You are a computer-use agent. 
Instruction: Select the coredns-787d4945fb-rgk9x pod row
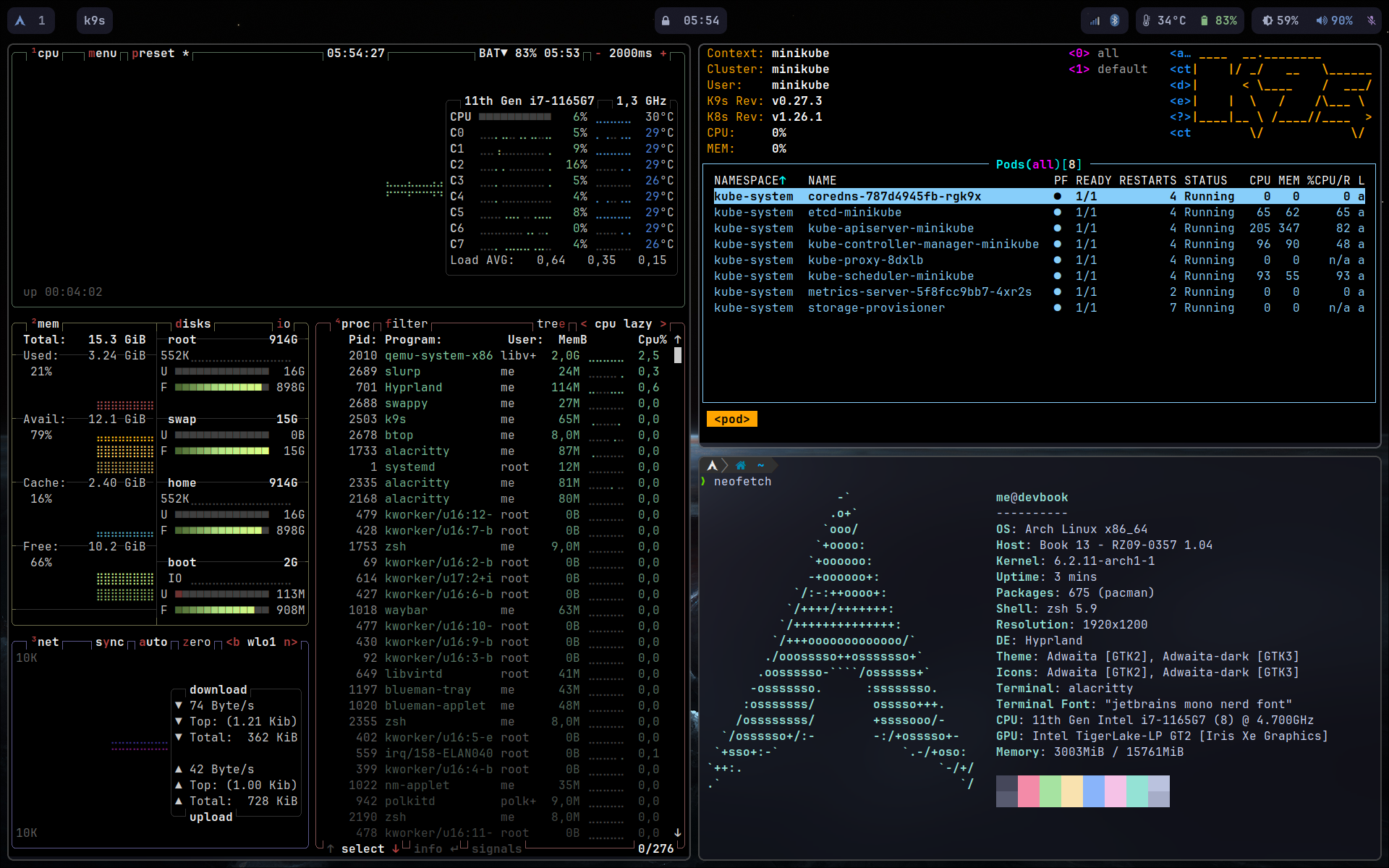(1039, 197)
